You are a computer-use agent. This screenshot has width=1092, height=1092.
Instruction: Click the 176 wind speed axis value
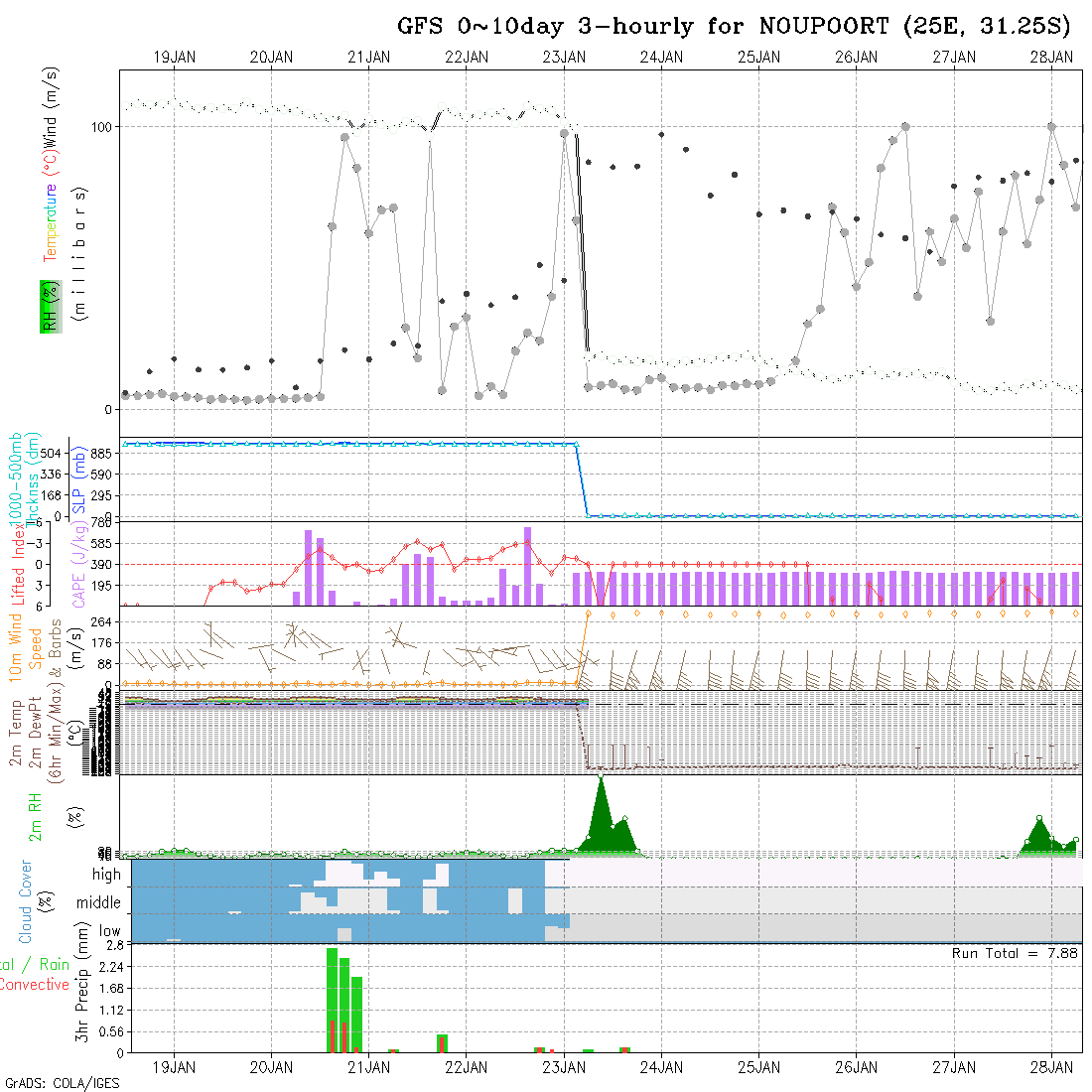(101, 643)
